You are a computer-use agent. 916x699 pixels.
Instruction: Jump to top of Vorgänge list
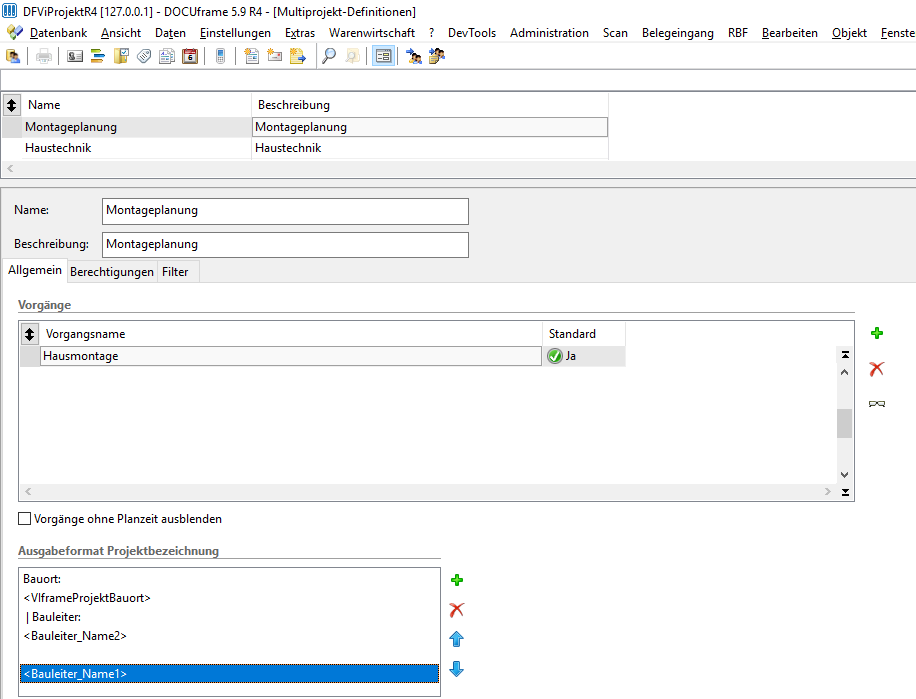coord(845,354)
